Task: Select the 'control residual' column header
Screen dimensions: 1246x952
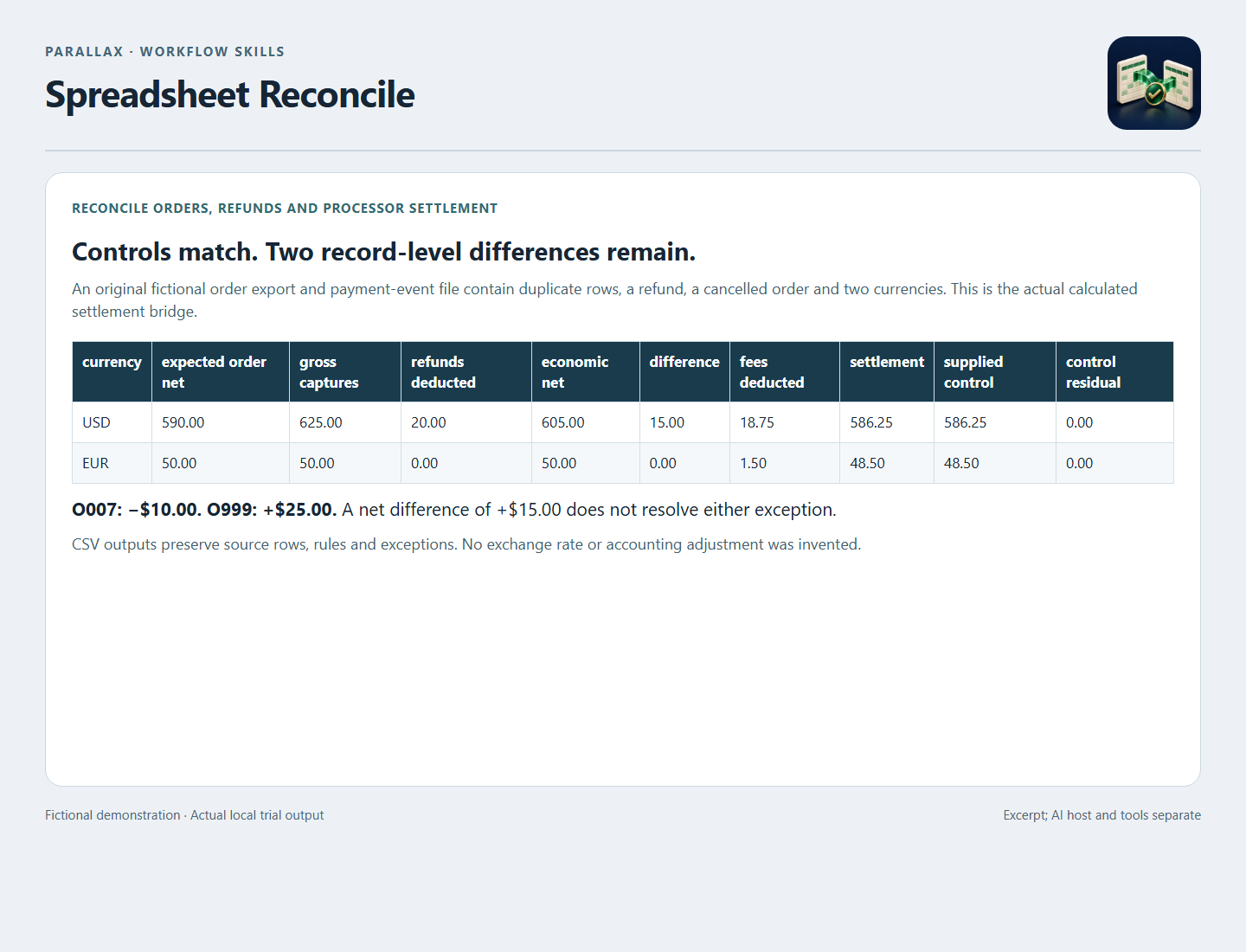Action: click(1114, 372)
